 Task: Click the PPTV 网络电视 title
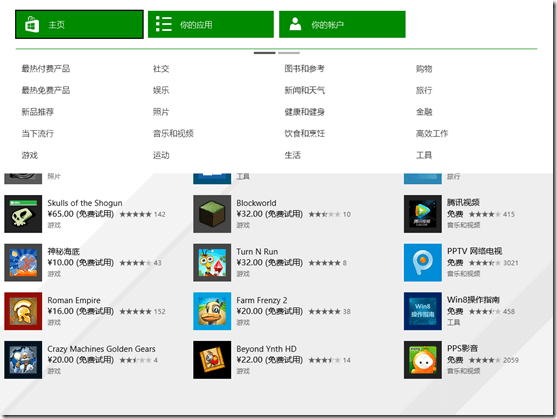tap(475, 251)
